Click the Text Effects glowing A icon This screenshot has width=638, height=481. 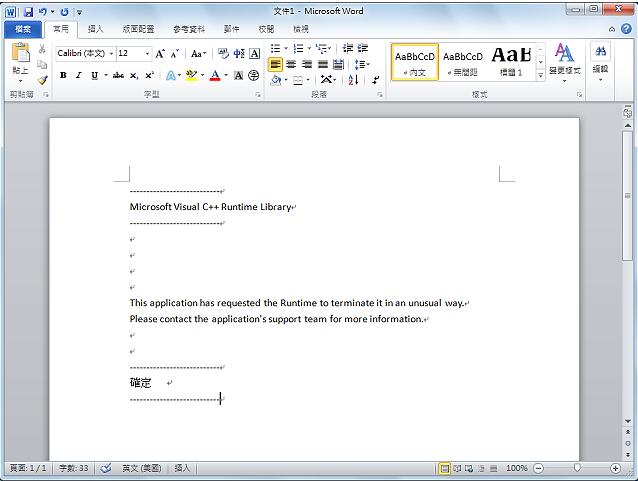[x=170, y=75]
